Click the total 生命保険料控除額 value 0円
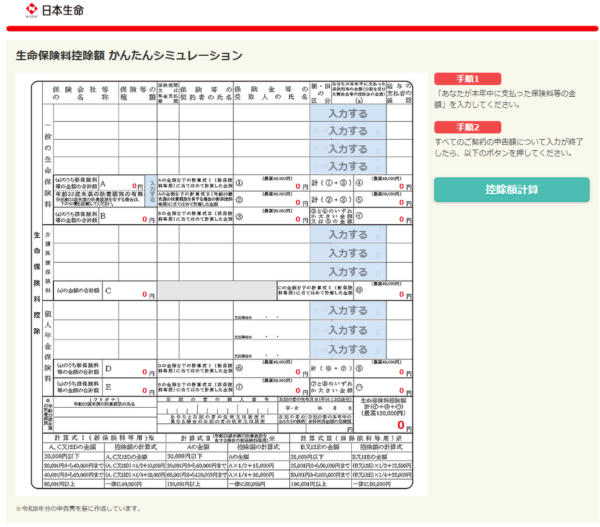Screen dimensions: 600x527 pyautogui.click(x=404, y=425)
